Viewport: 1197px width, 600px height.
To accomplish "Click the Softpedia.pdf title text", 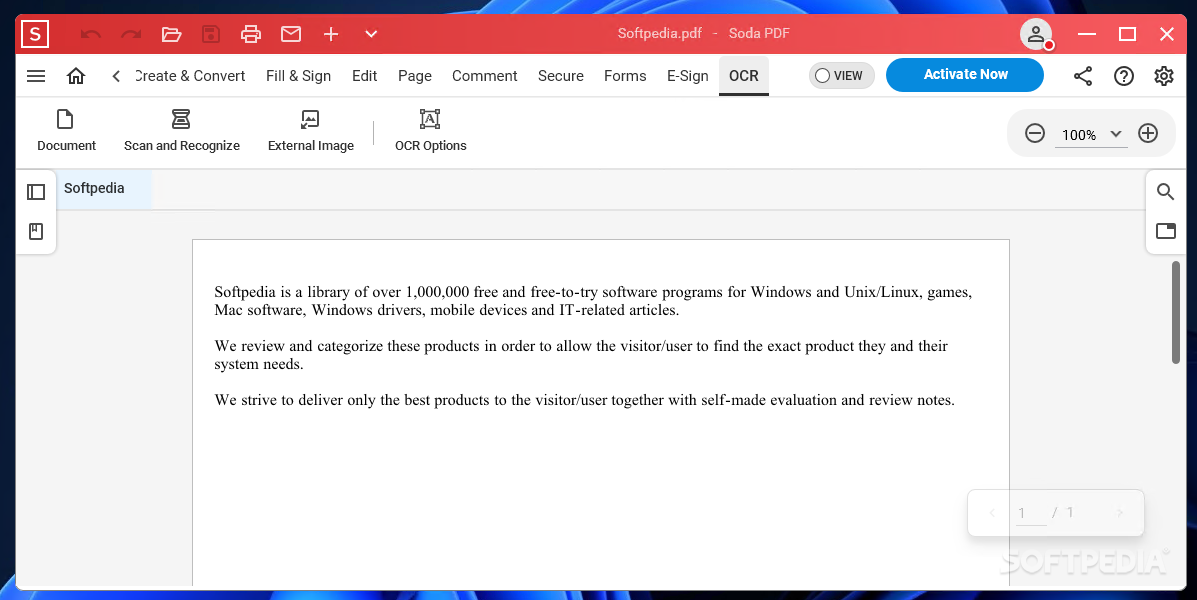I will pyautogui.click(x=660, y=34).
